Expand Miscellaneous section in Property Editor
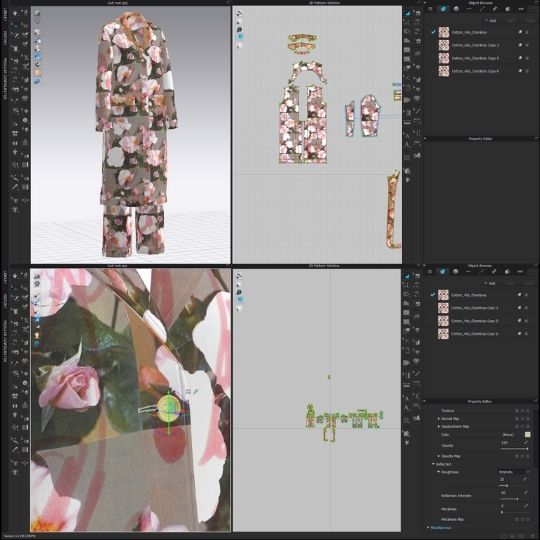540x540 pixels. [x=428, y=527]
